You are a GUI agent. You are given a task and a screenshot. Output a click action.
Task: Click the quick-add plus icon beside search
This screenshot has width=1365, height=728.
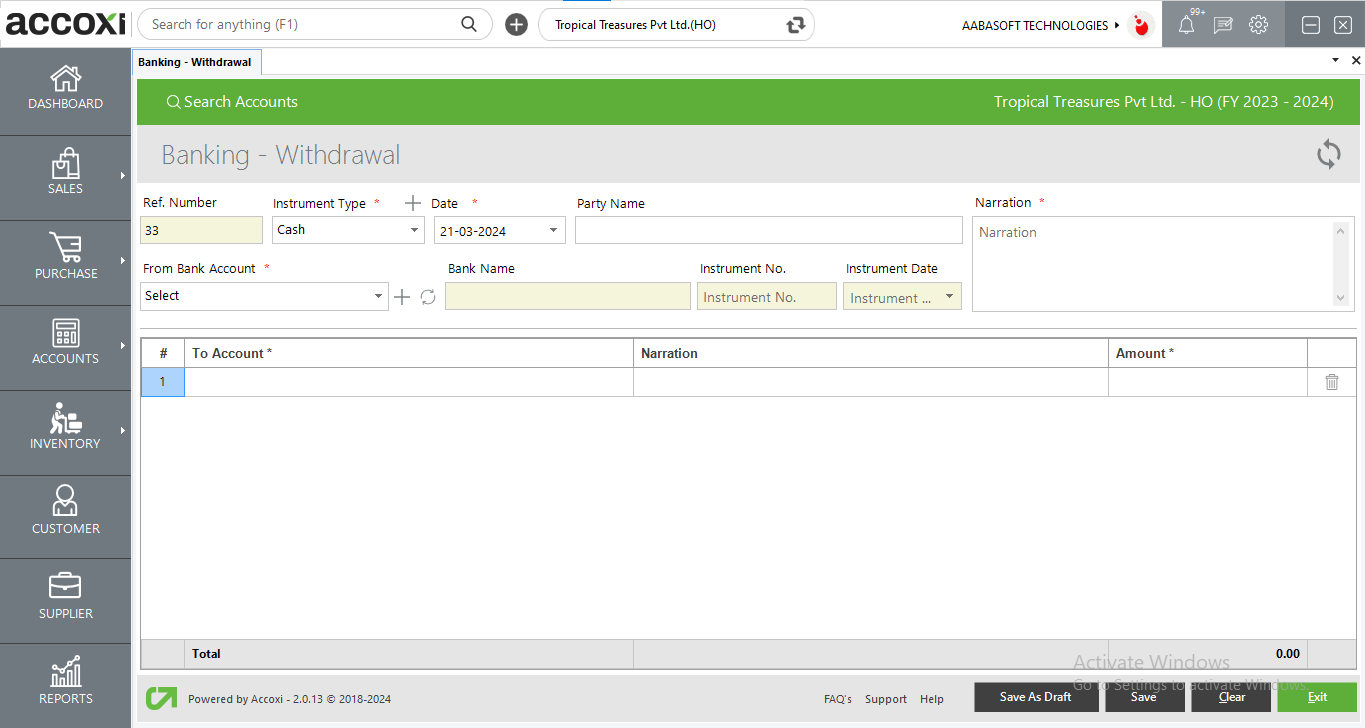tap(516, 25)
